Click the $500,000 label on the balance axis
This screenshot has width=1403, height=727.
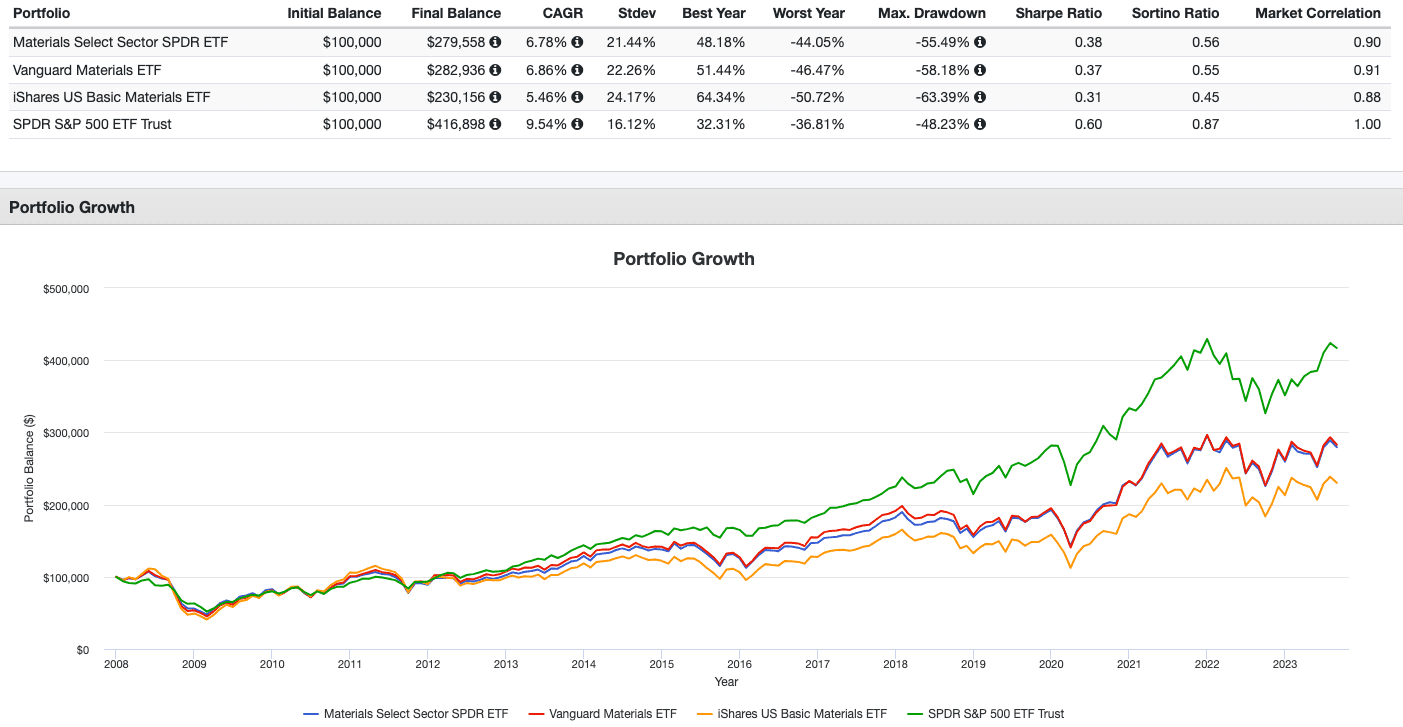pos(67,289)
